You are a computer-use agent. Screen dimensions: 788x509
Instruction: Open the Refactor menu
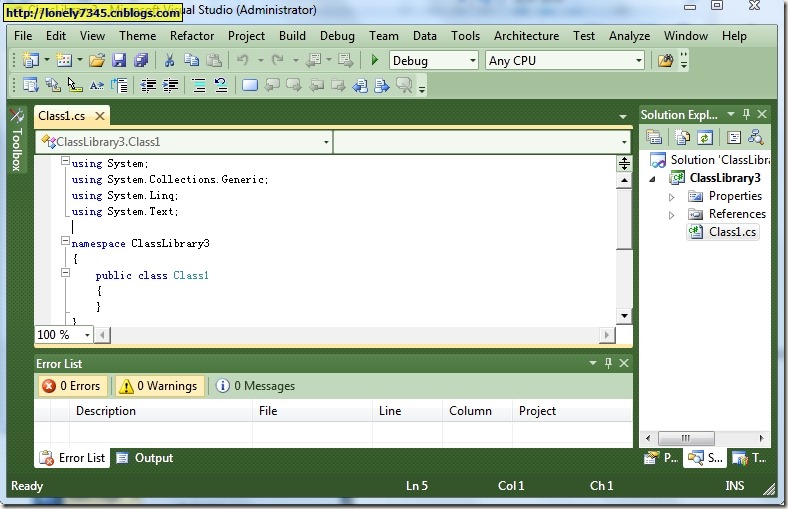192,36
